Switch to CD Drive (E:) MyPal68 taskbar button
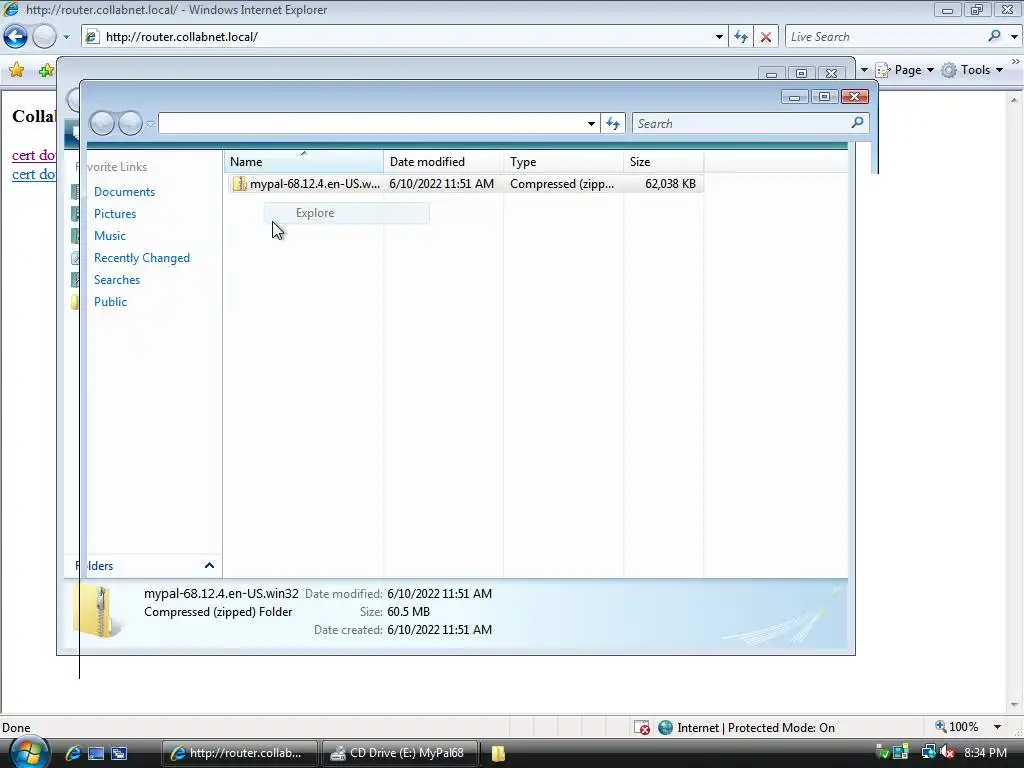Screen dimensions: 1024x768 (400, 753)
